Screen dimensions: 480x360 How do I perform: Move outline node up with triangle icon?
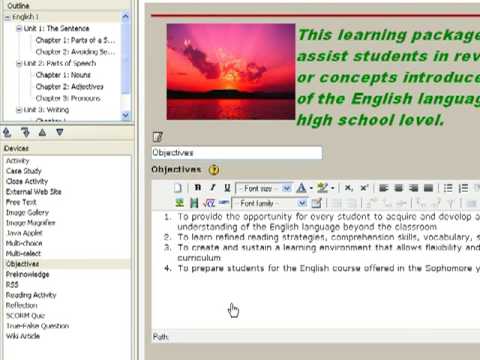click(42, 132)
